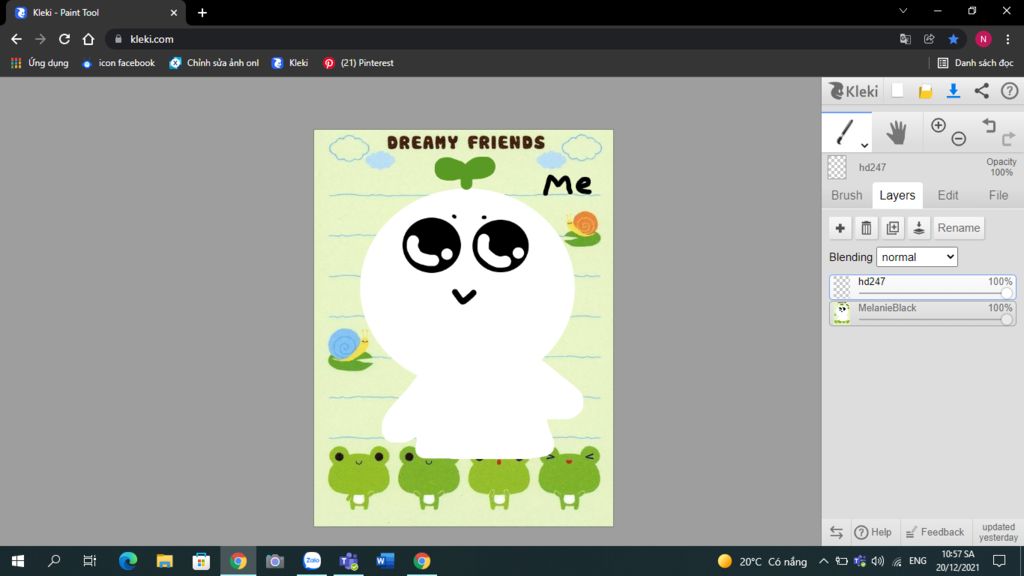Open the Edit tab

coord(948,195)
